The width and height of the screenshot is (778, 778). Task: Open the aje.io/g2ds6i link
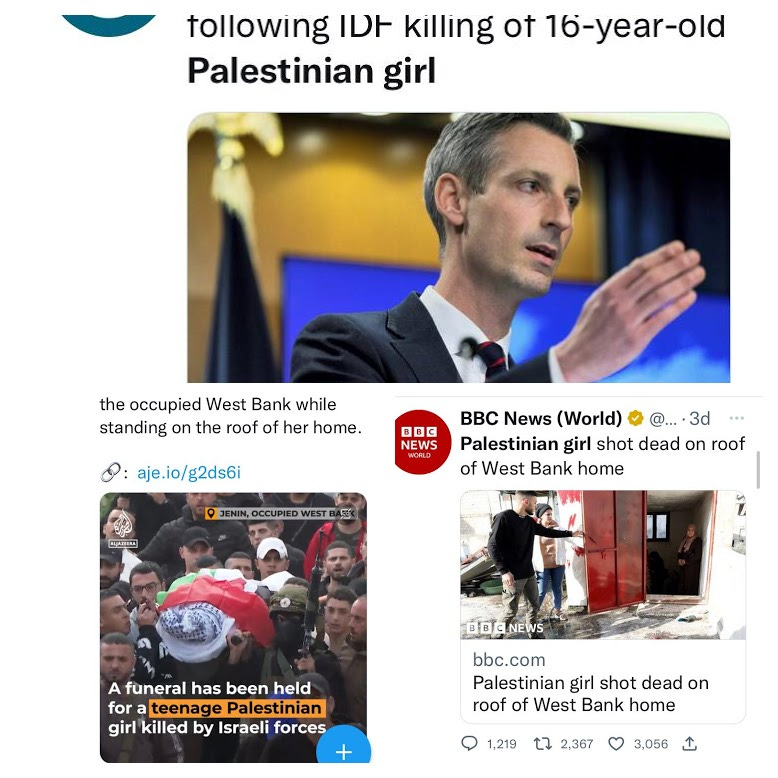coord(189,472)
